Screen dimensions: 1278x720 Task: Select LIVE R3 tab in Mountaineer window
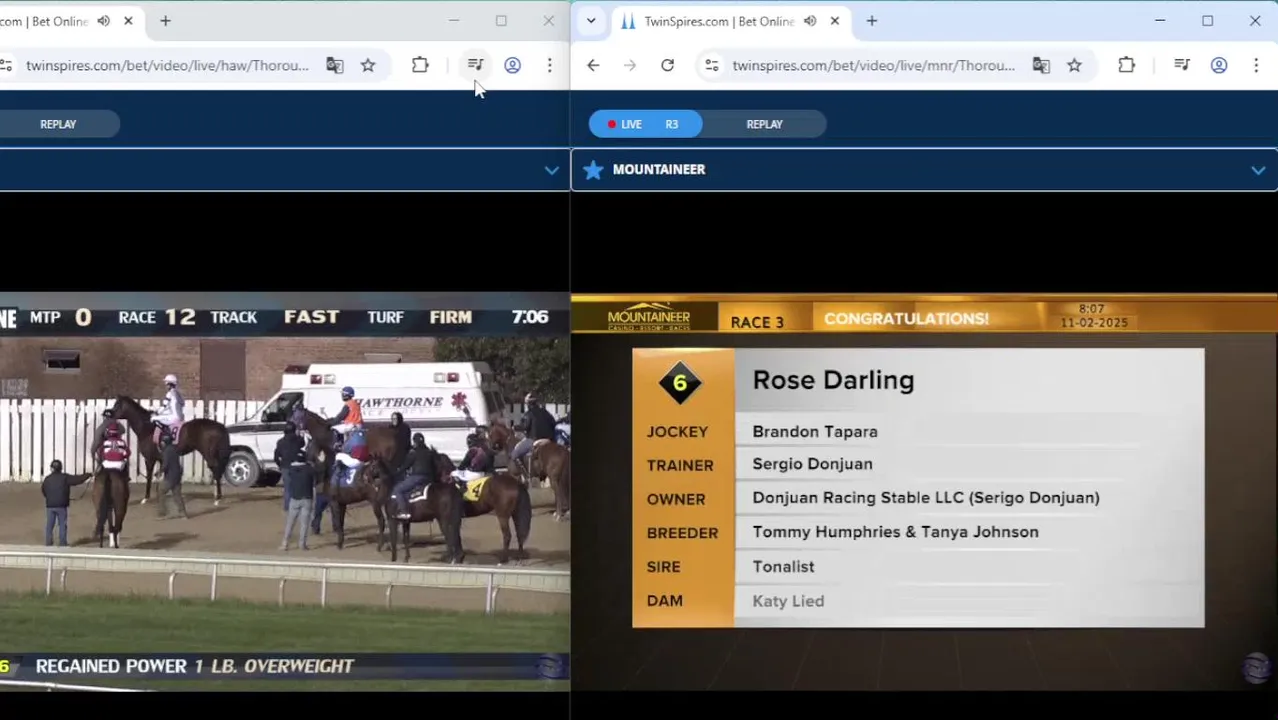[x=645, y=124]
